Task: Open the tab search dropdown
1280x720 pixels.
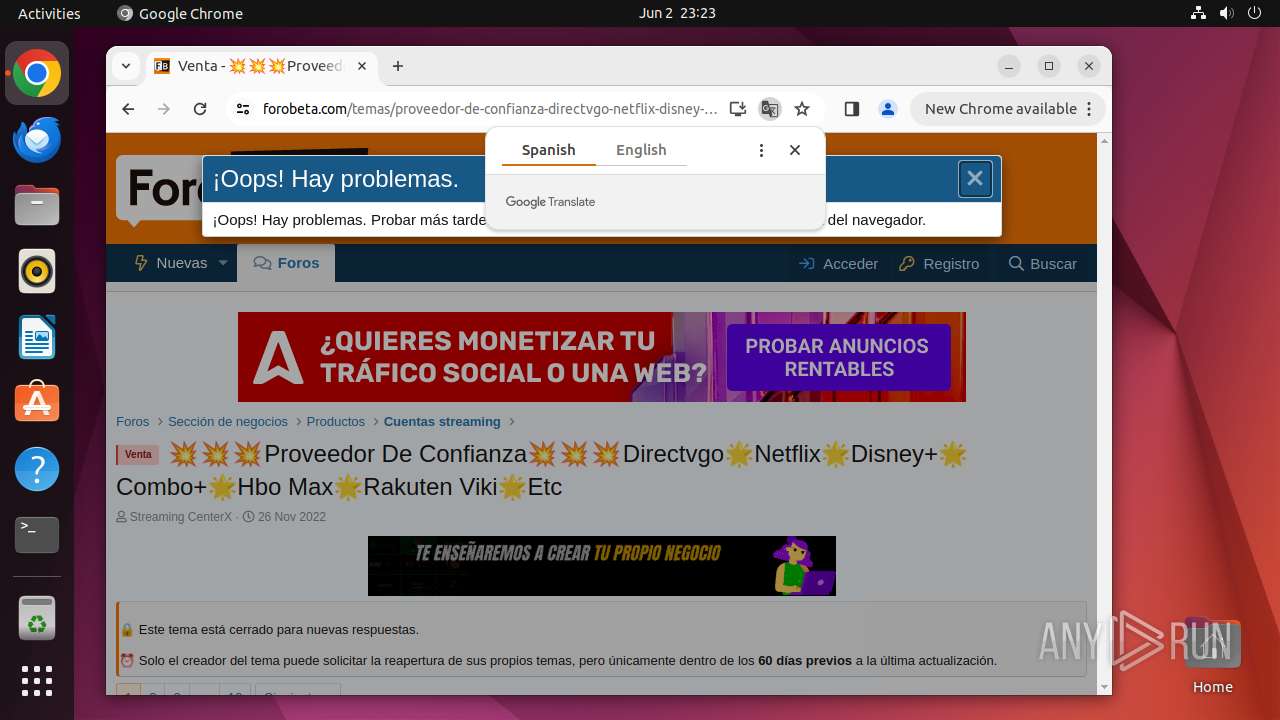Action: pos(126,66)
